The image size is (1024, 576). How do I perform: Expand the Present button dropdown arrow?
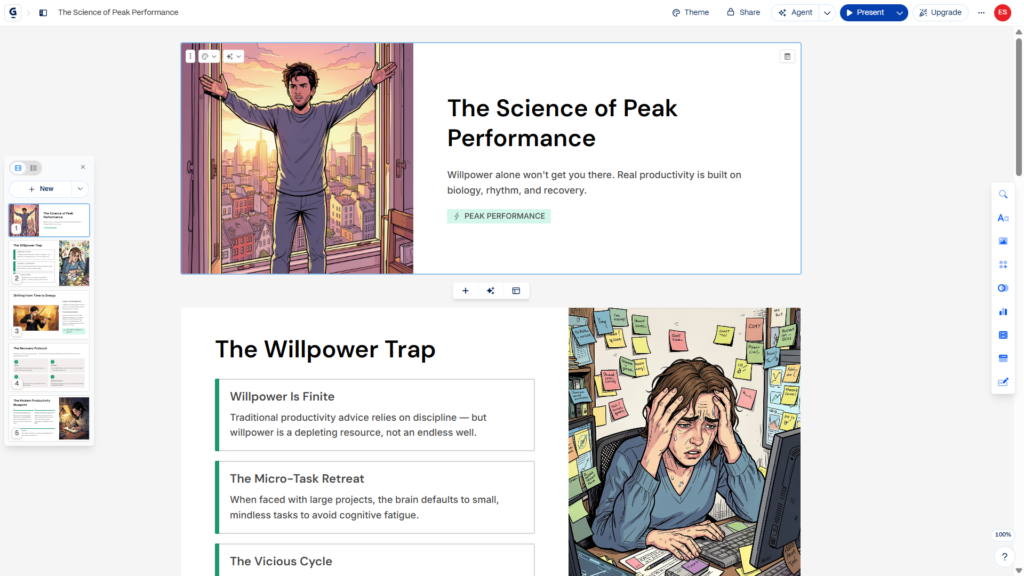(899, 12)
